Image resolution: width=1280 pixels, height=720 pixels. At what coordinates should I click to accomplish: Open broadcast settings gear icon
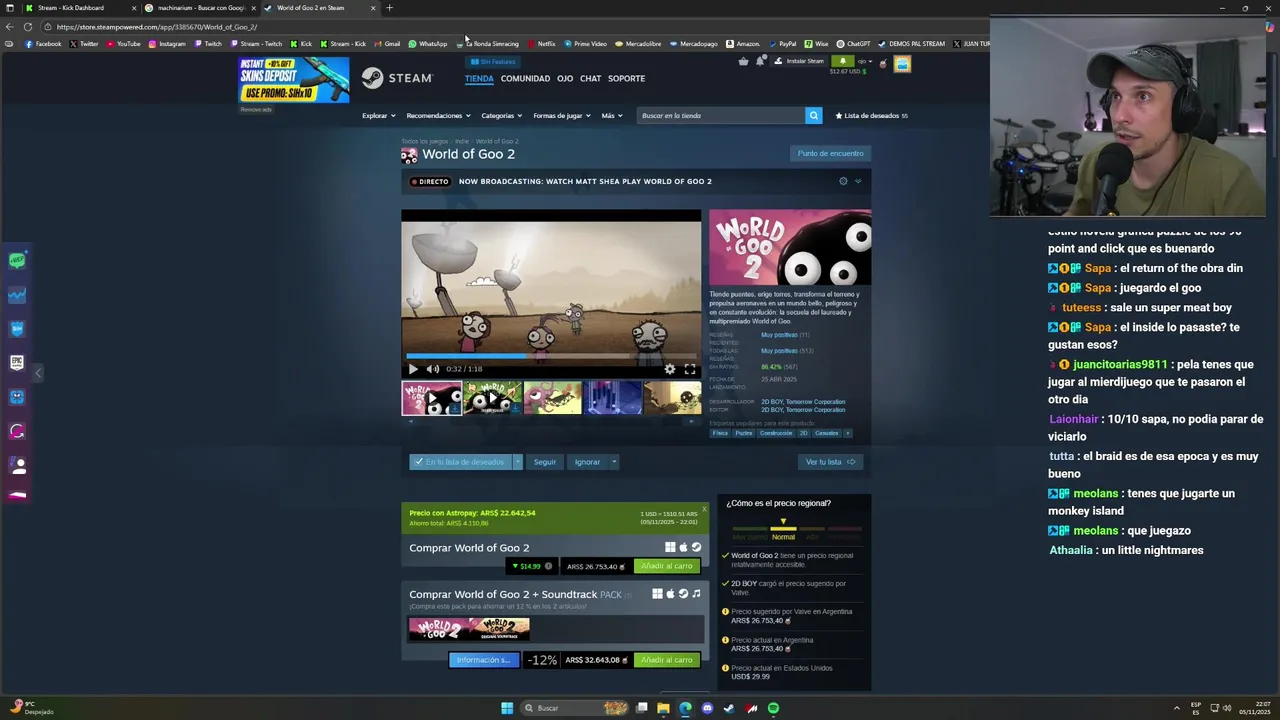pos(843,181)
